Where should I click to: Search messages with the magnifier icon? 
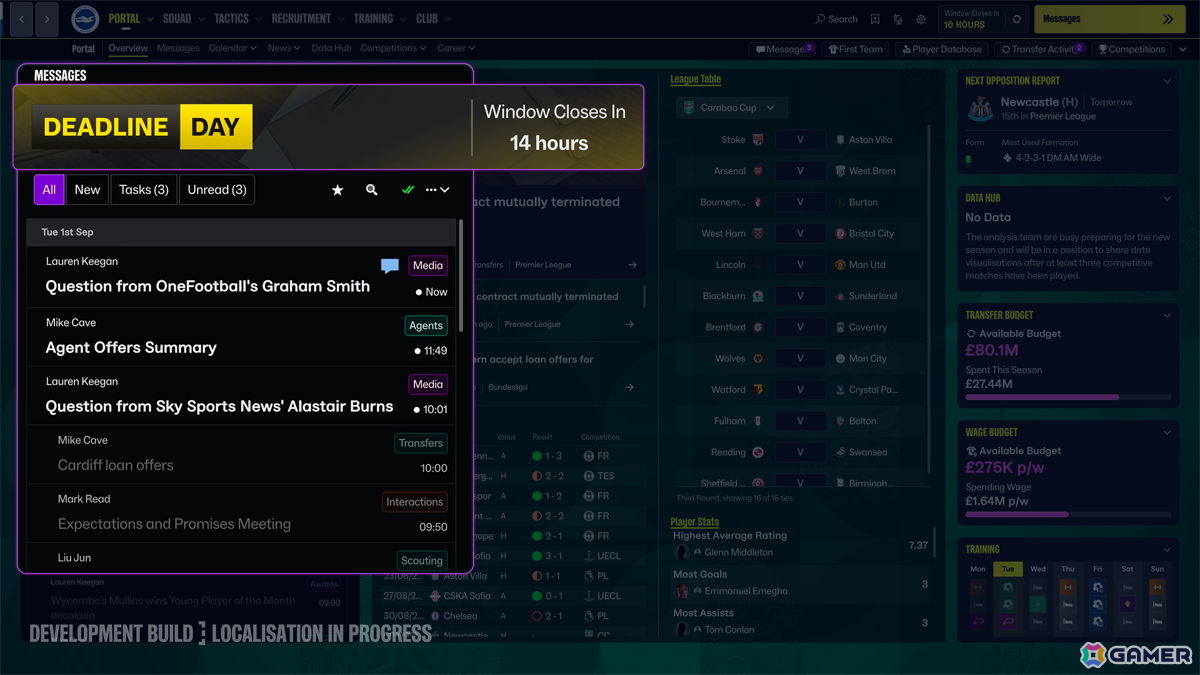372,190
